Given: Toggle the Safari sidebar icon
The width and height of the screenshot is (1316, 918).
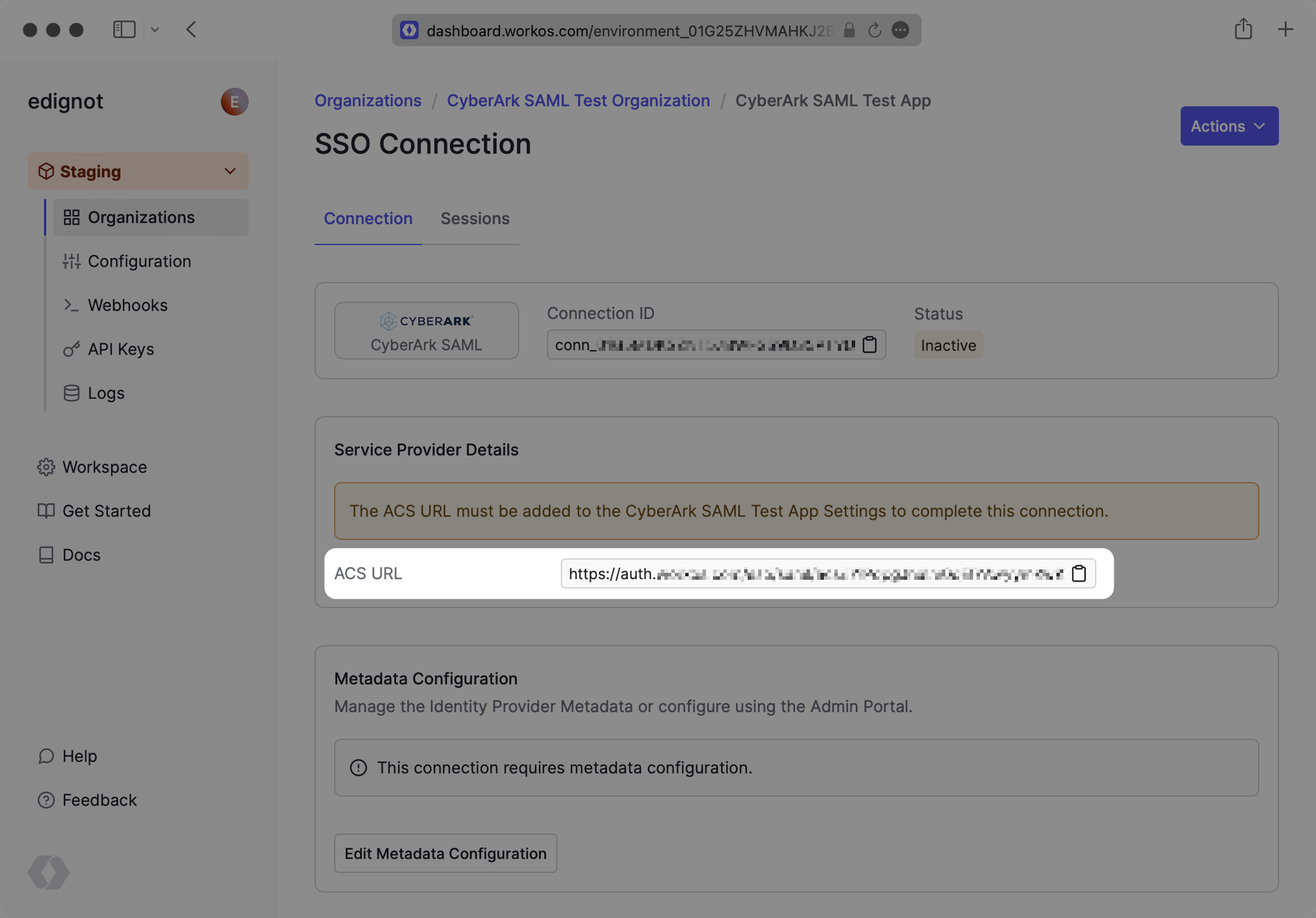Looking at the screenshot, I should pos(124,30).
